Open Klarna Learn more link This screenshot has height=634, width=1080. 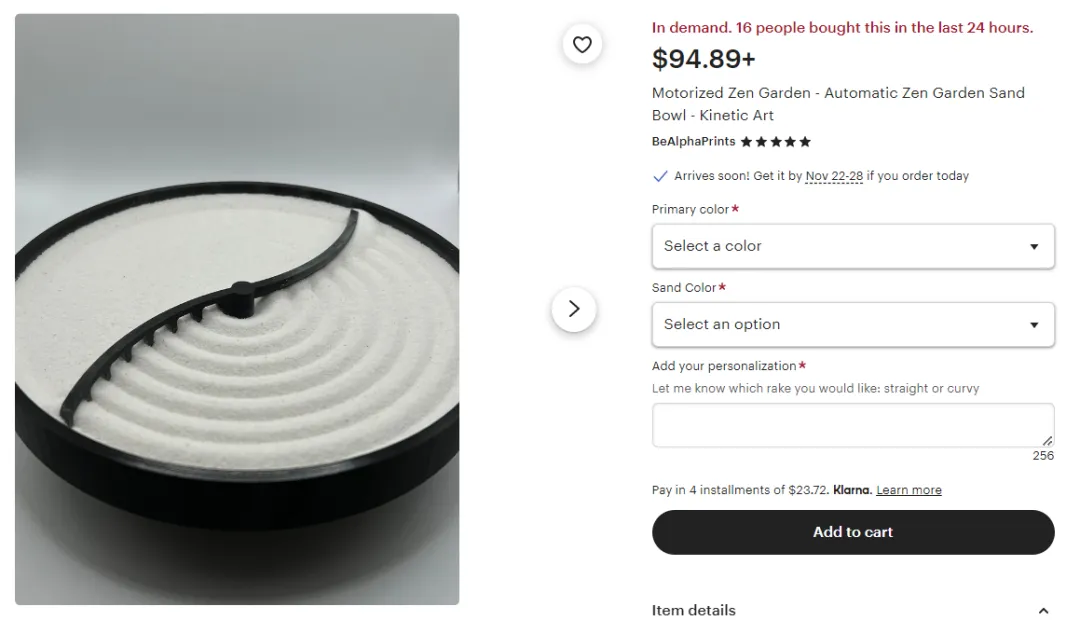point(908,490)
